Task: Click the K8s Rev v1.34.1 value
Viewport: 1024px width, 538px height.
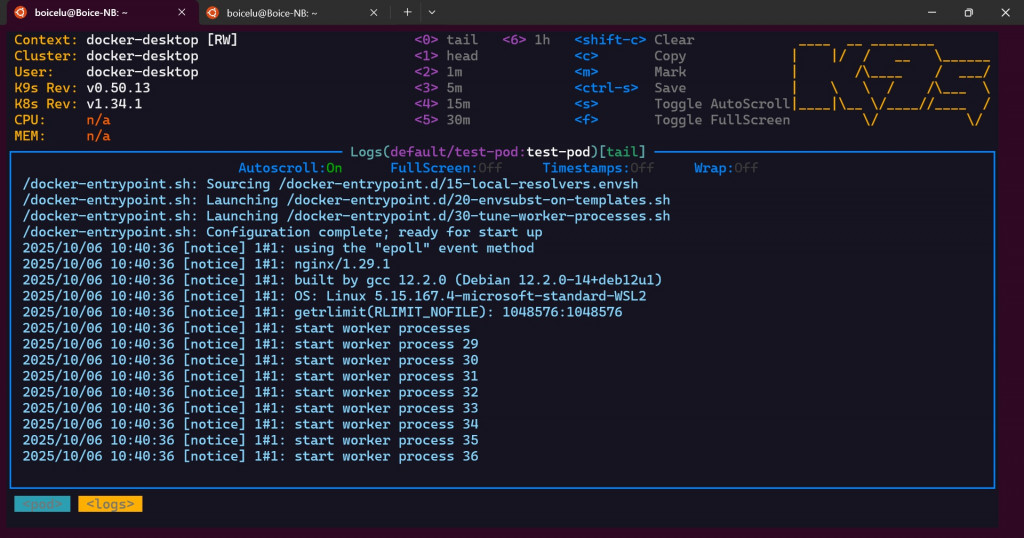Action: pyautogui.click(x=114, y=104)
